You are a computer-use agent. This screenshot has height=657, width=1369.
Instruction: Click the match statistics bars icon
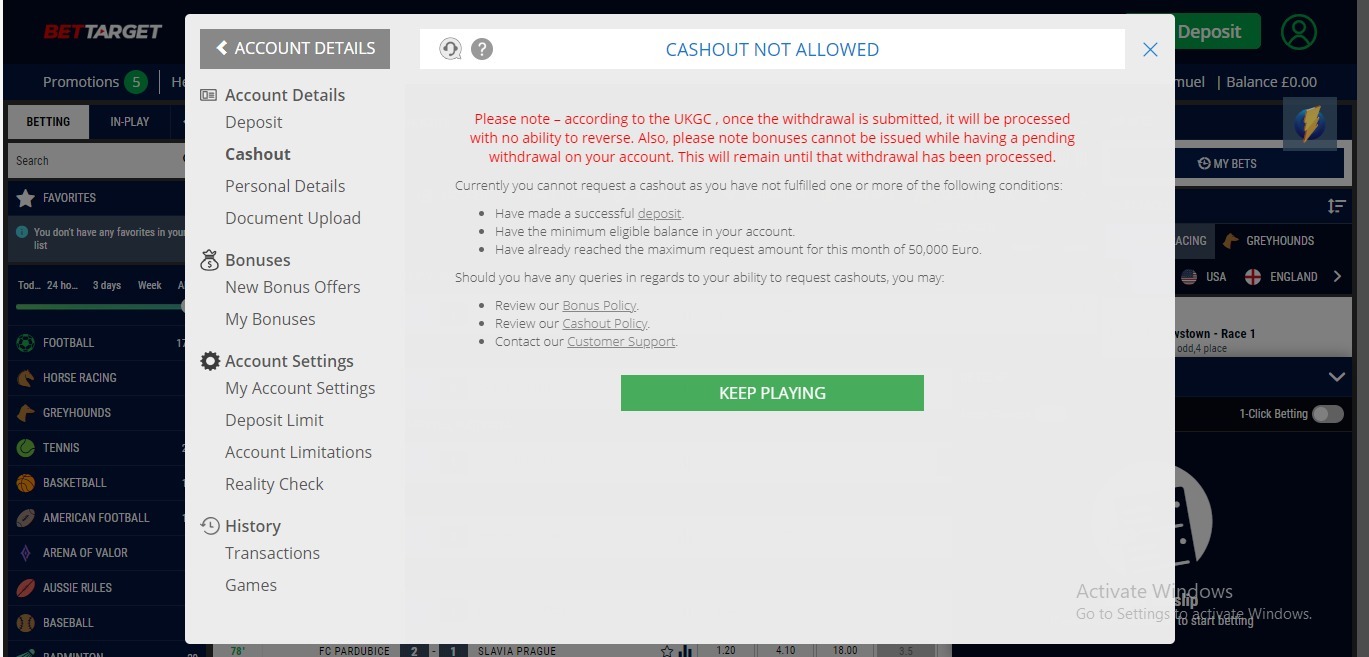[x=686, y=651]
